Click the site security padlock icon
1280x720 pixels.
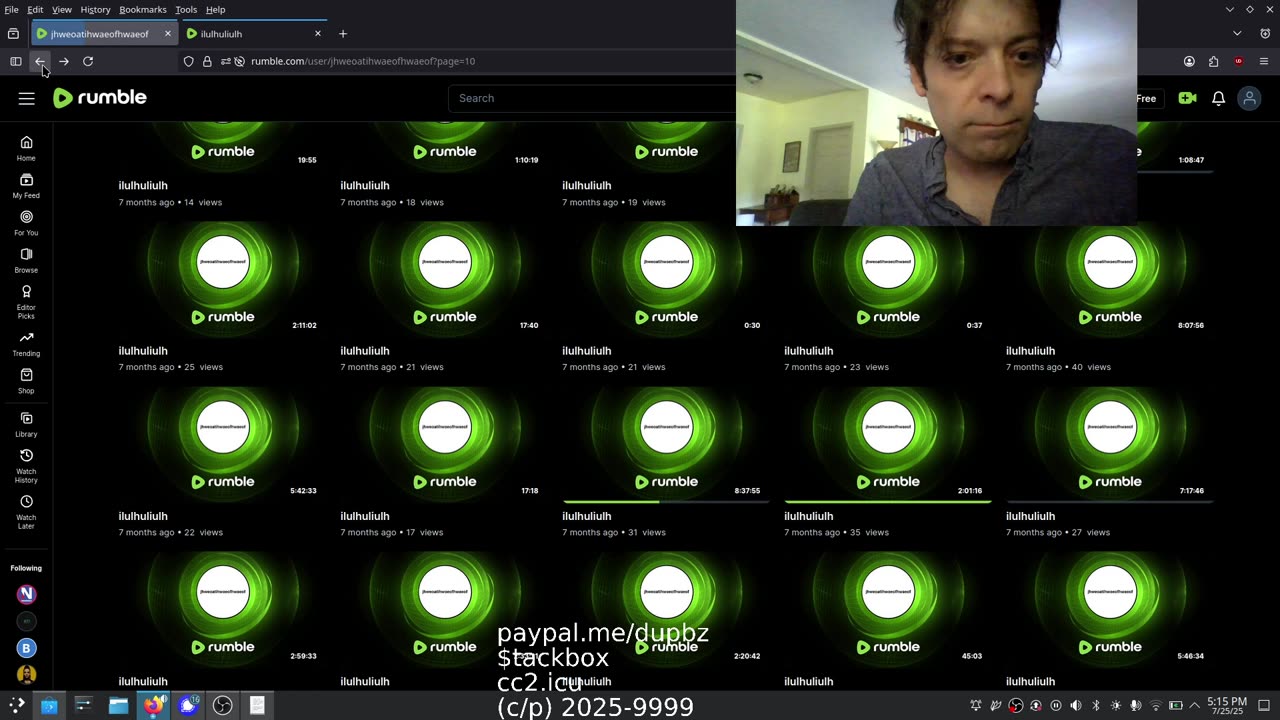click(x=207, y=61)
